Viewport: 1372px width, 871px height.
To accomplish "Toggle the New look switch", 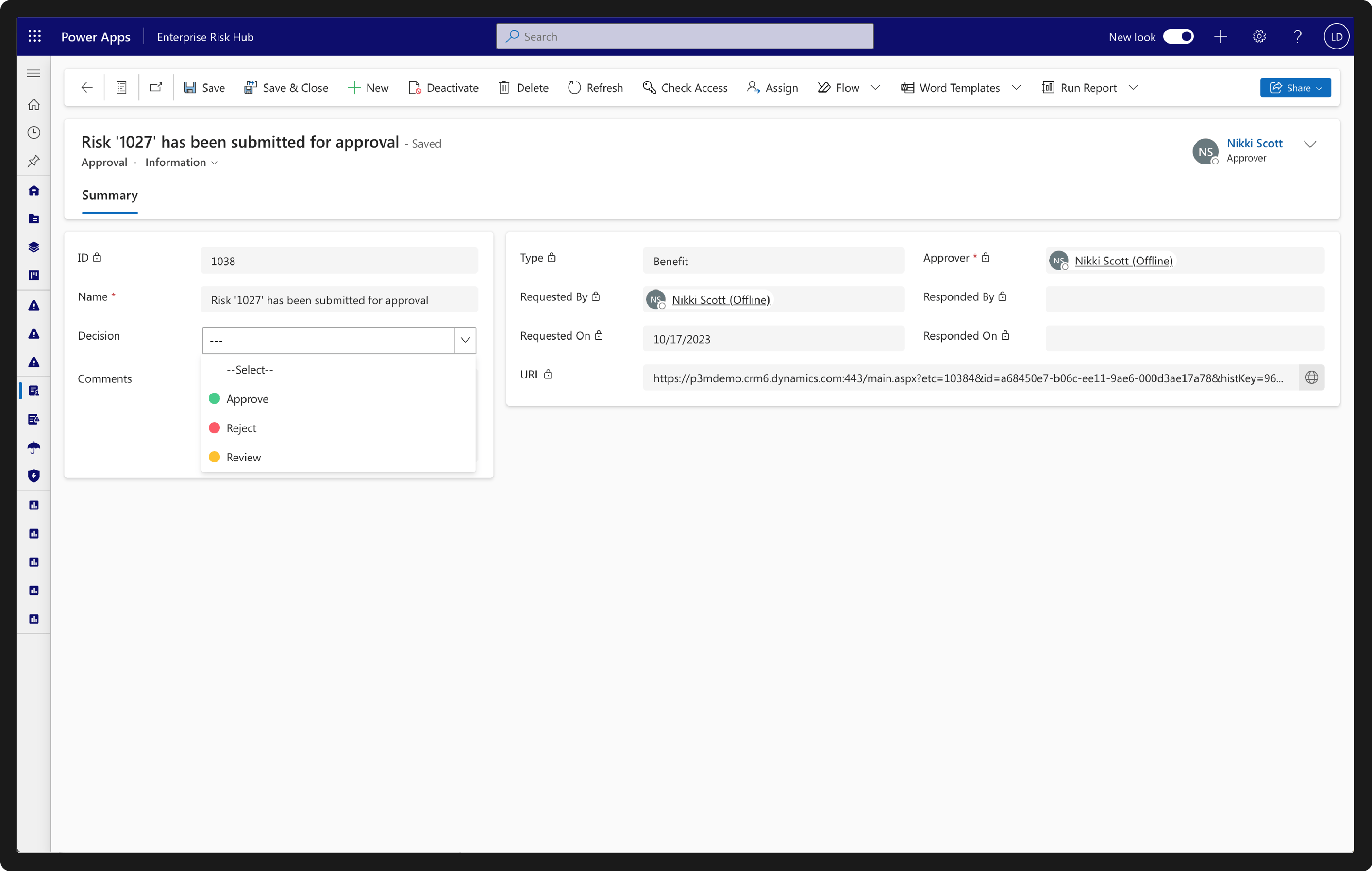I will [x=1178, y=37].
